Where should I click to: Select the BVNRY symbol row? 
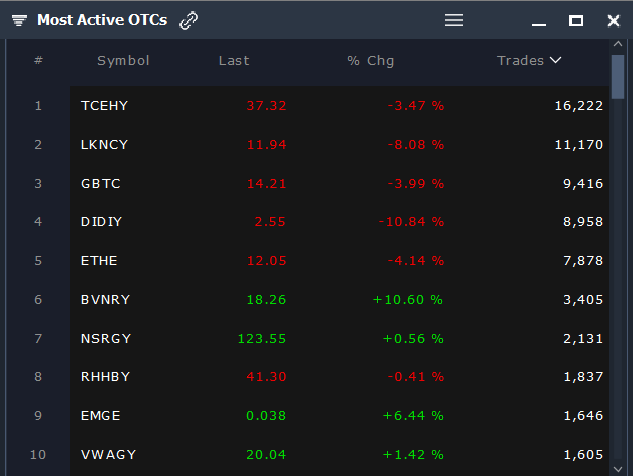click(x=104, y=300)
